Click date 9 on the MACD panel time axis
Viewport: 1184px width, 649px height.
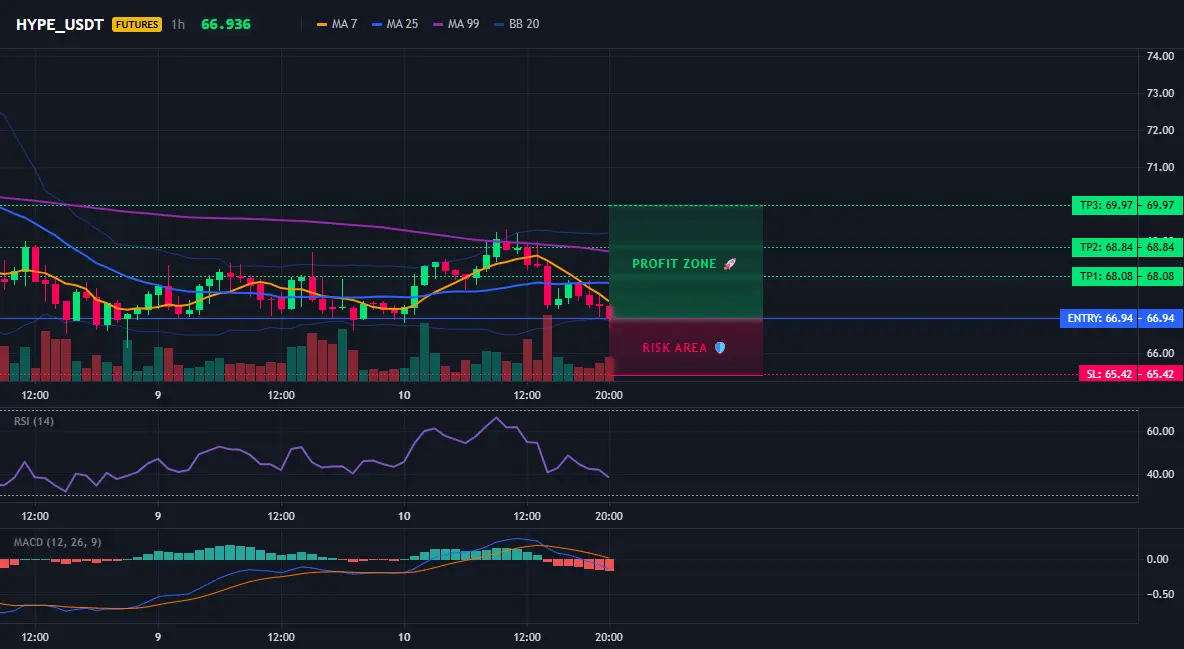click(158, 637)
